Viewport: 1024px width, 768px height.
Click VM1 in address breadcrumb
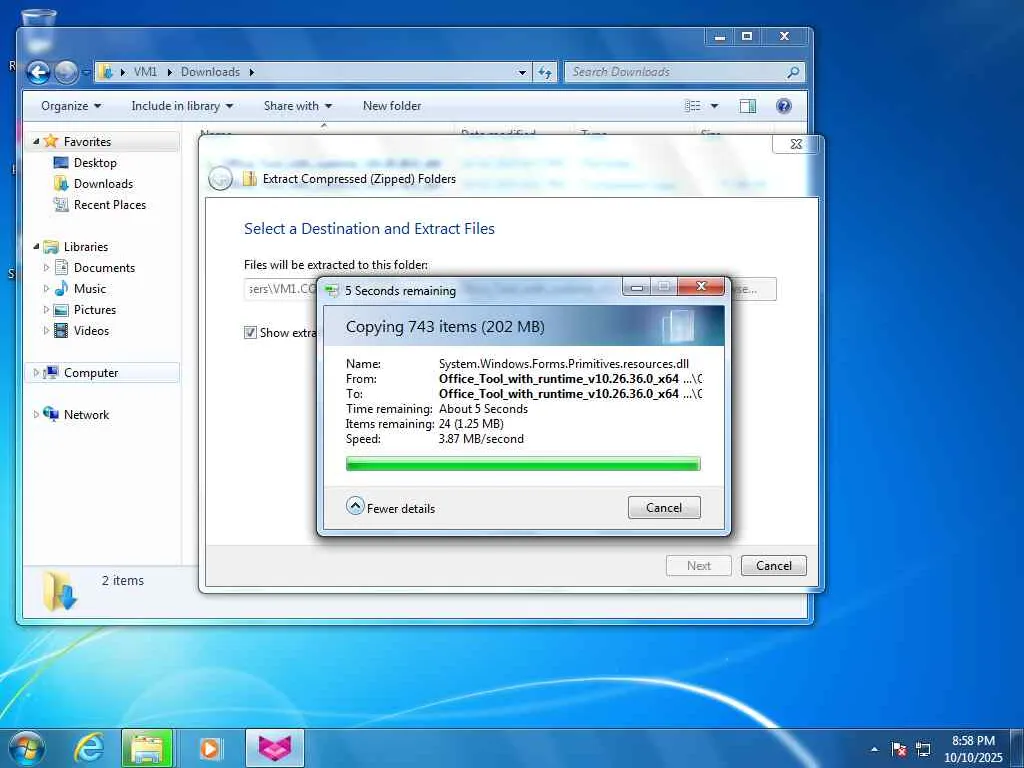click(145, 72)
